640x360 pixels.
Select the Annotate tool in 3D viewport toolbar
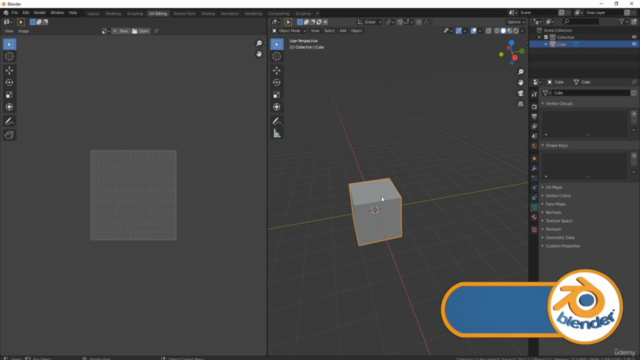point(276,121)
